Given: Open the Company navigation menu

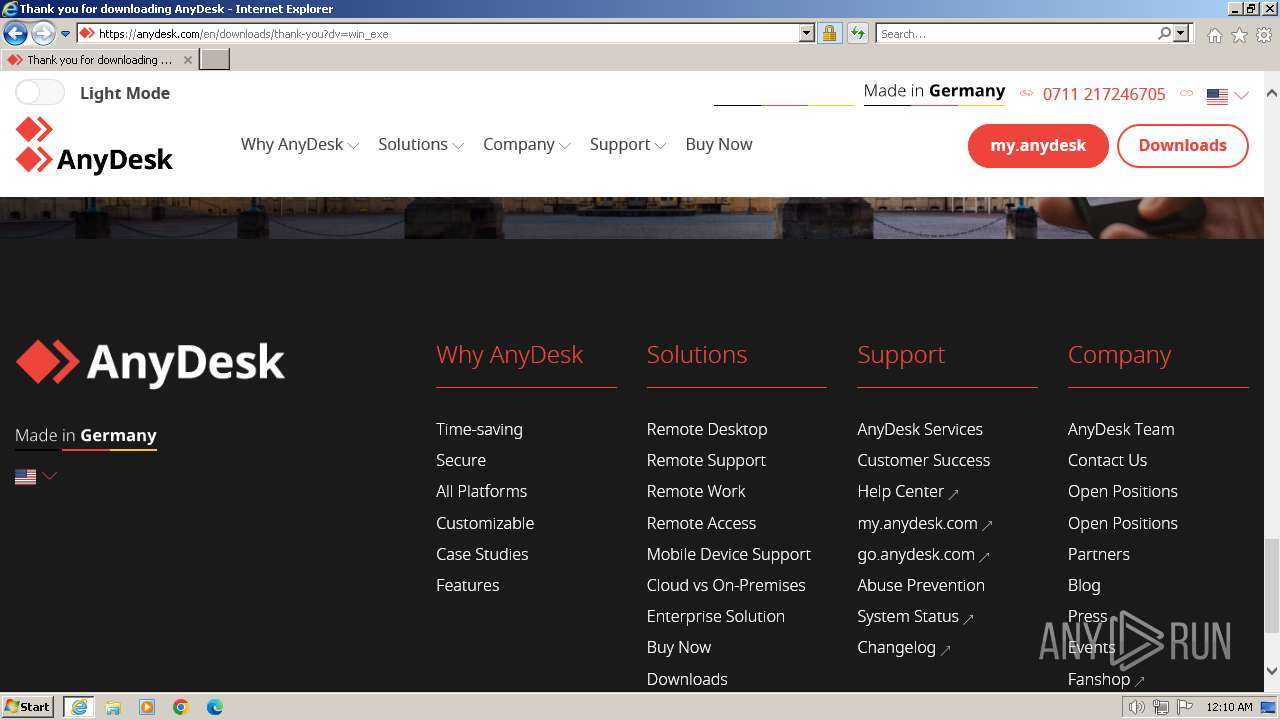Looking at the screenshot, I should tap(526, 145).
